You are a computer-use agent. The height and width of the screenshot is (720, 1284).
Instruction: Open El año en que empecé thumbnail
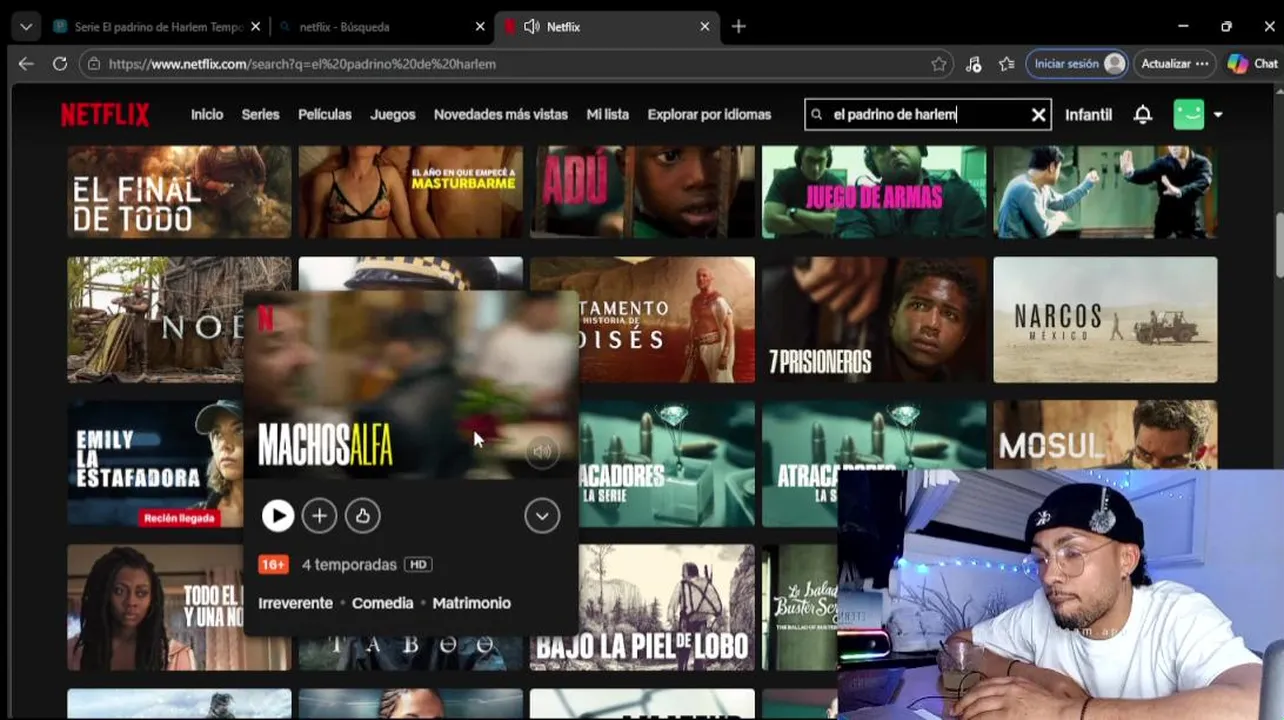(410, 192)
